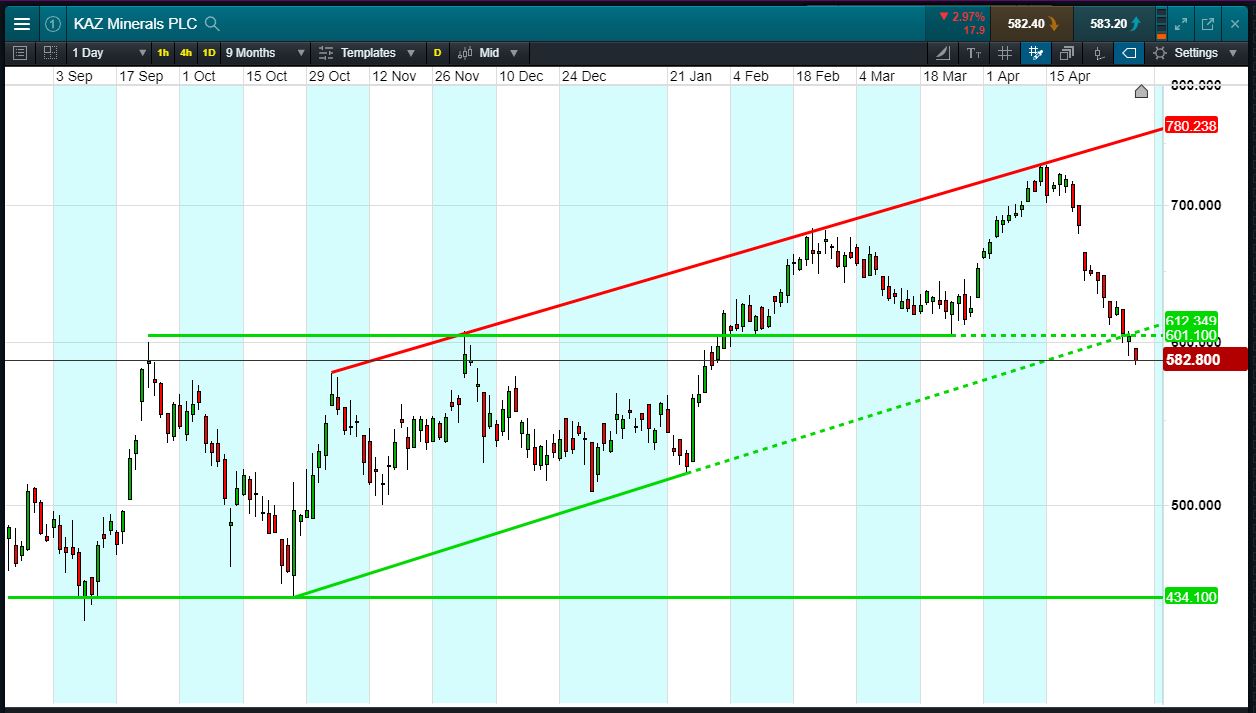This screenshot has width=1256, height=713.
Task: Click the grid lines icon
Action: coord(1005,53)
